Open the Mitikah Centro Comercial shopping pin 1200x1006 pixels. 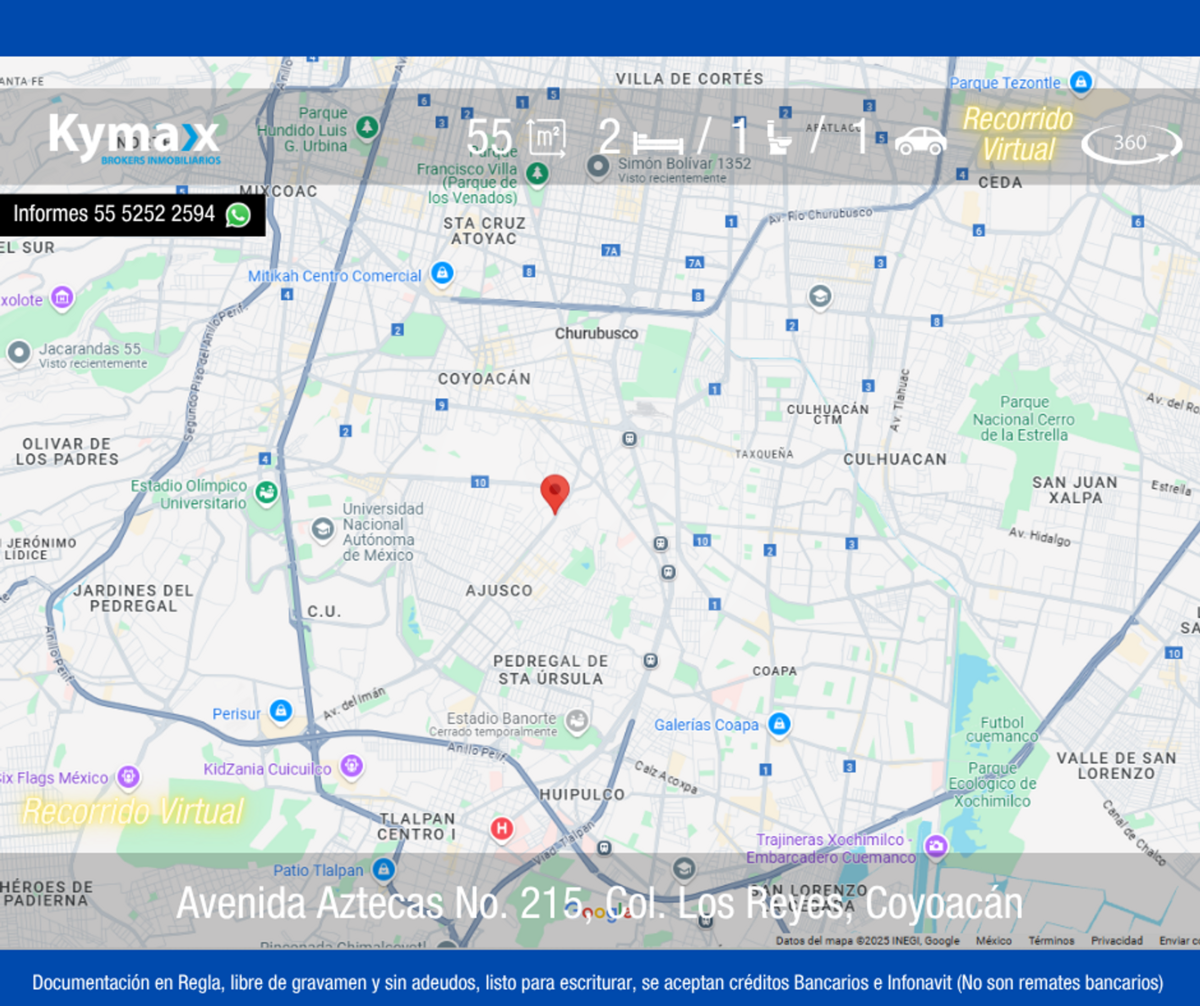point(442,272)
